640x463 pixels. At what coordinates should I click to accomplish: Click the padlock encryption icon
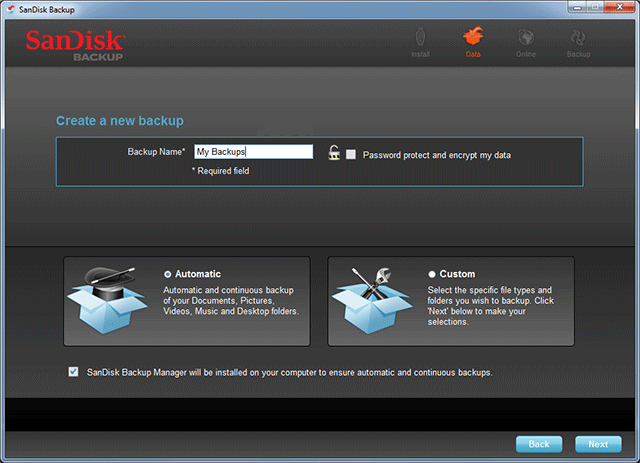click(x=334, y=153)
